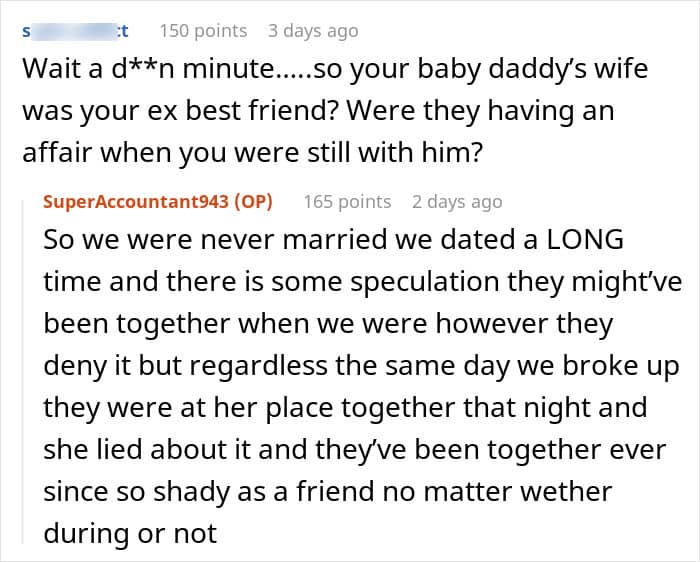Click the "165 points" score label
The width and height of the screenshot is (700, 562).
pos(347,202)
